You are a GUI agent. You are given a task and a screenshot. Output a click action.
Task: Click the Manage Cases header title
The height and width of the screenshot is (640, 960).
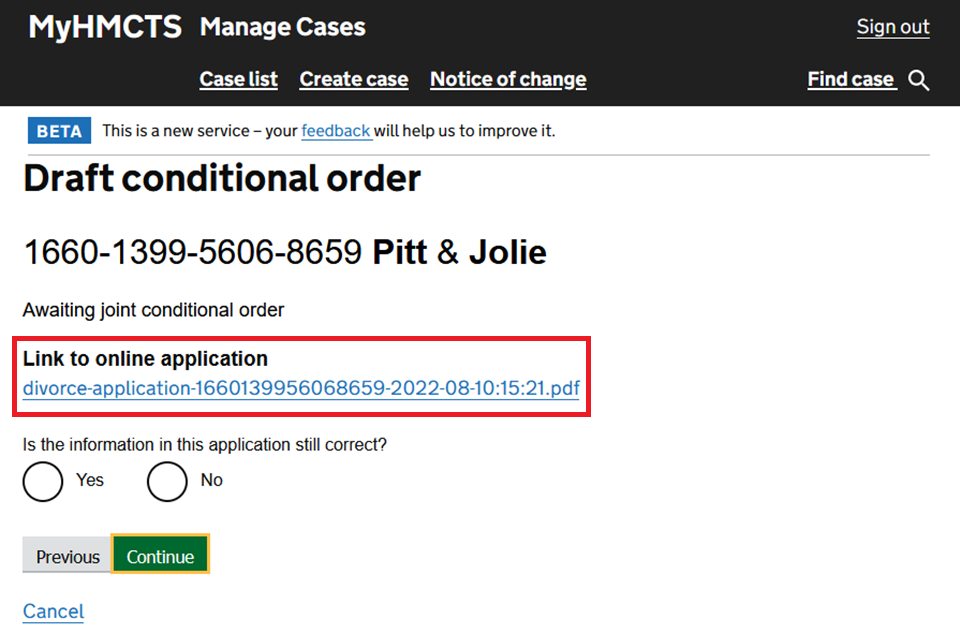click(283, 27)
